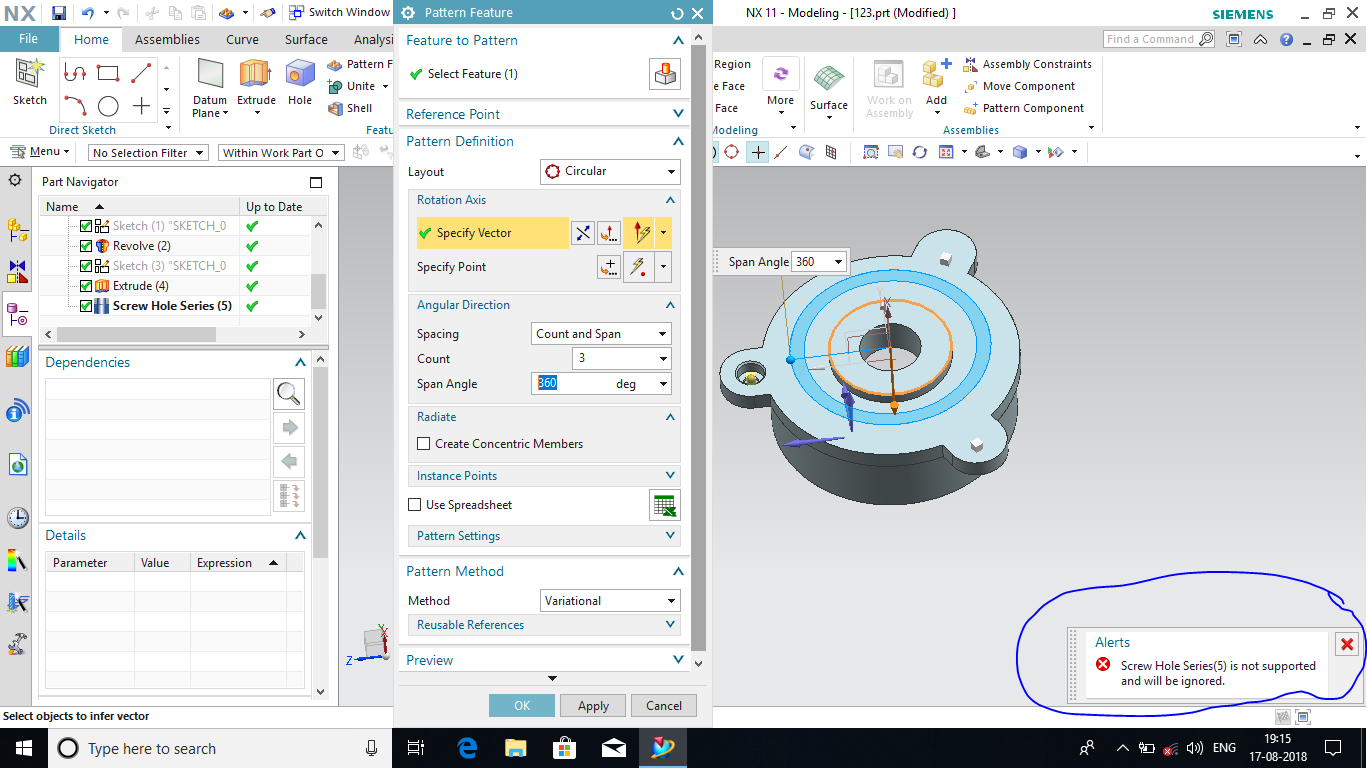Screen dimensions: 1367x768
Task: Click the Span Angle input field
Action: coord(573,384)
